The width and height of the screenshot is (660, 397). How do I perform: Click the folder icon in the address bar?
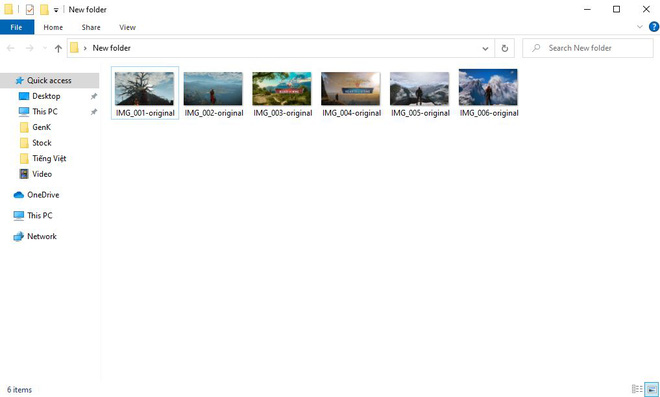coord(74,48)
